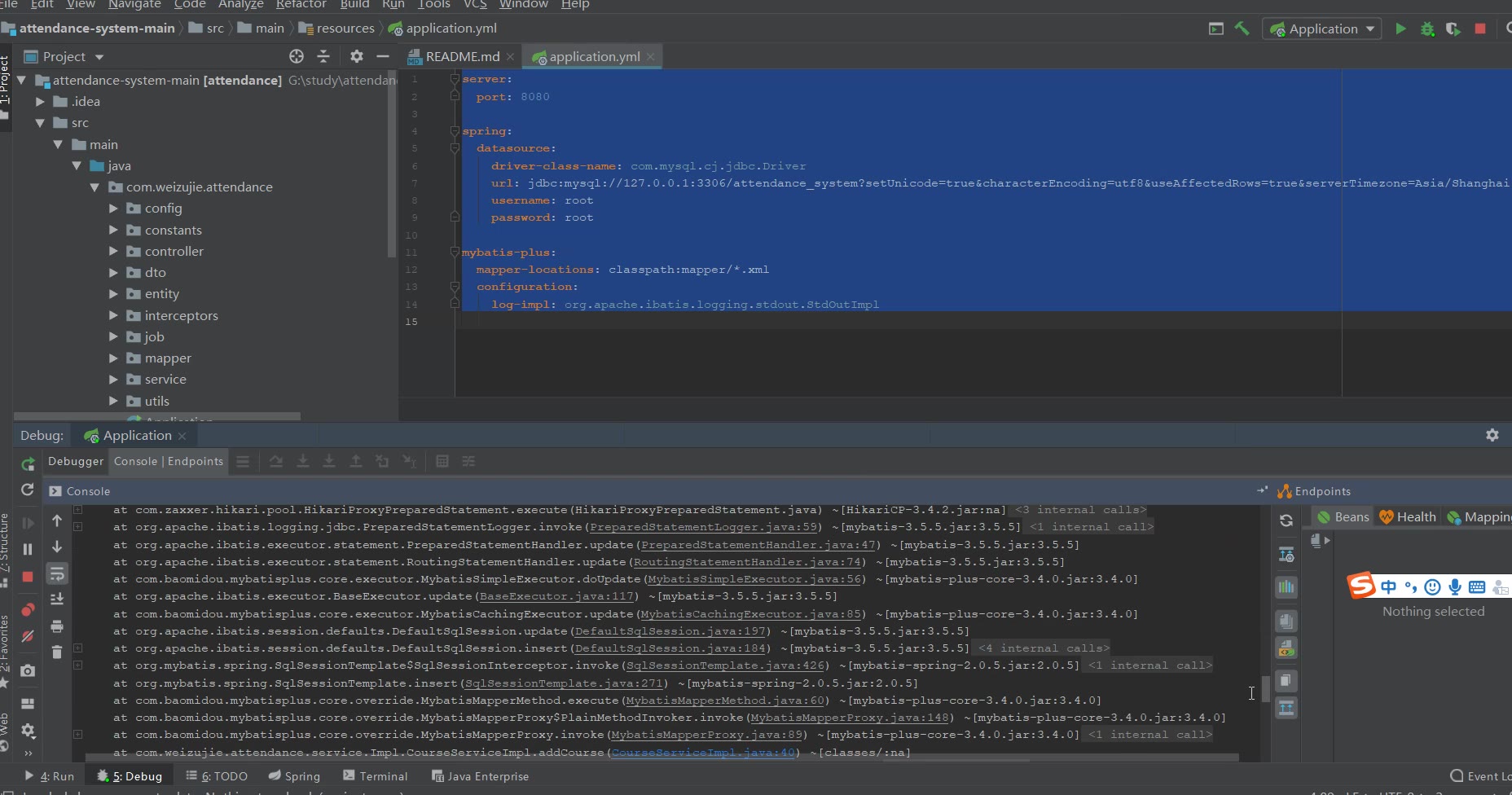This screenshot has width=1512, height=795.
Task: Toggle soft-wrap in the console
Action: point(57,574)
